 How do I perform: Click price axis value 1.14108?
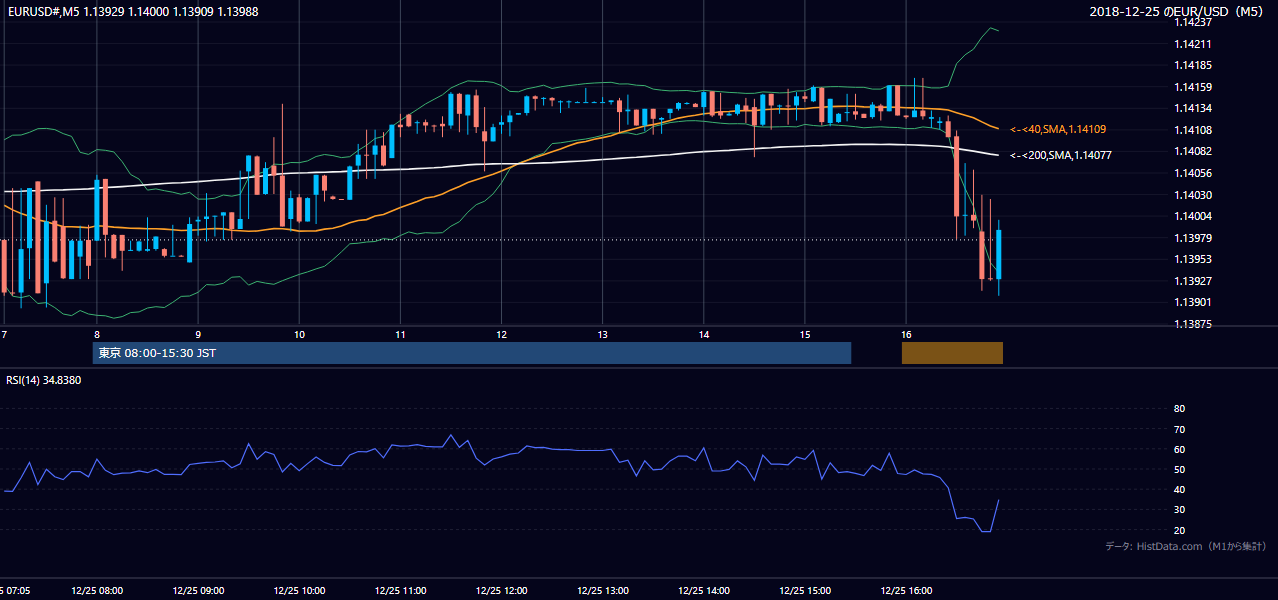(x=1193, y=130)
